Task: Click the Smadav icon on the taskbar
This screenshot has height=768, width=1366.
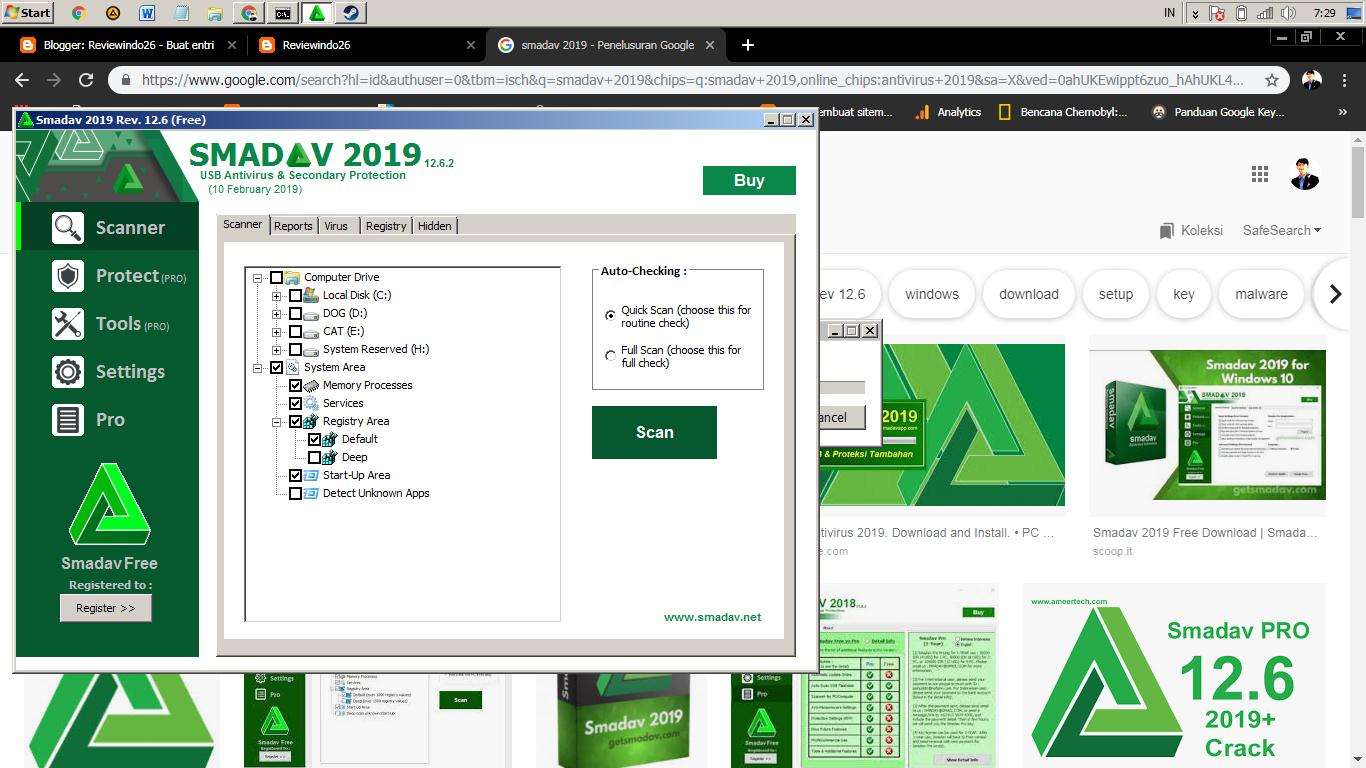Action: (x=316, y=13)
